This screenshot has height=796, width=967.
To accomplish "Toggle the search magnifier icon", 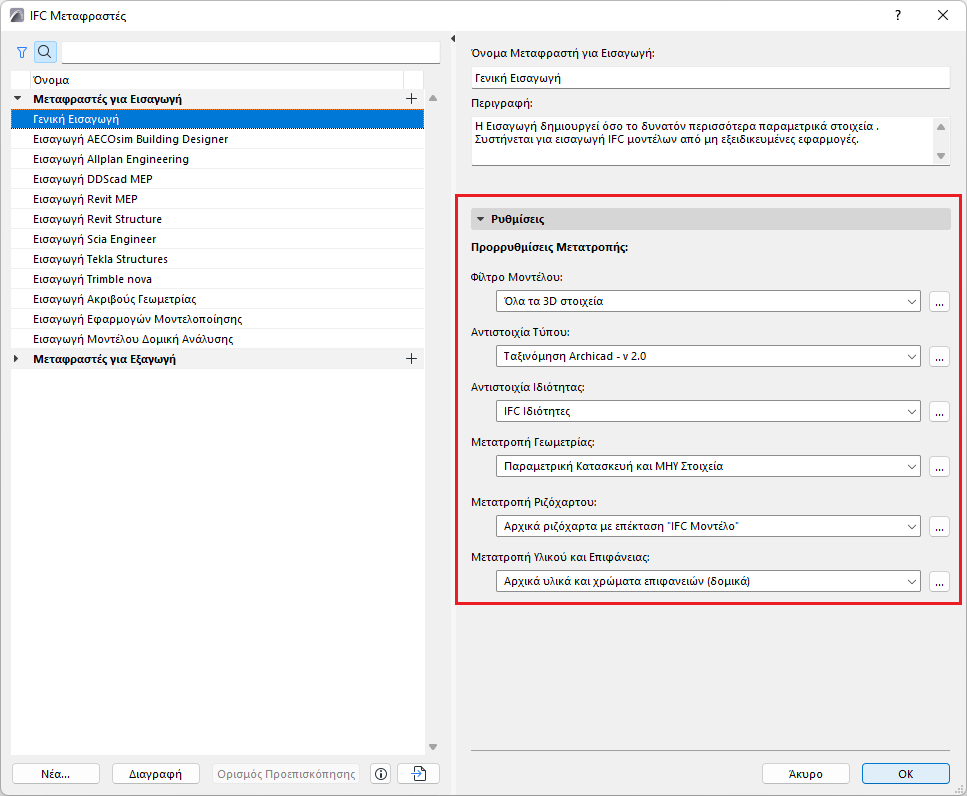I will [x=45, y=52].
